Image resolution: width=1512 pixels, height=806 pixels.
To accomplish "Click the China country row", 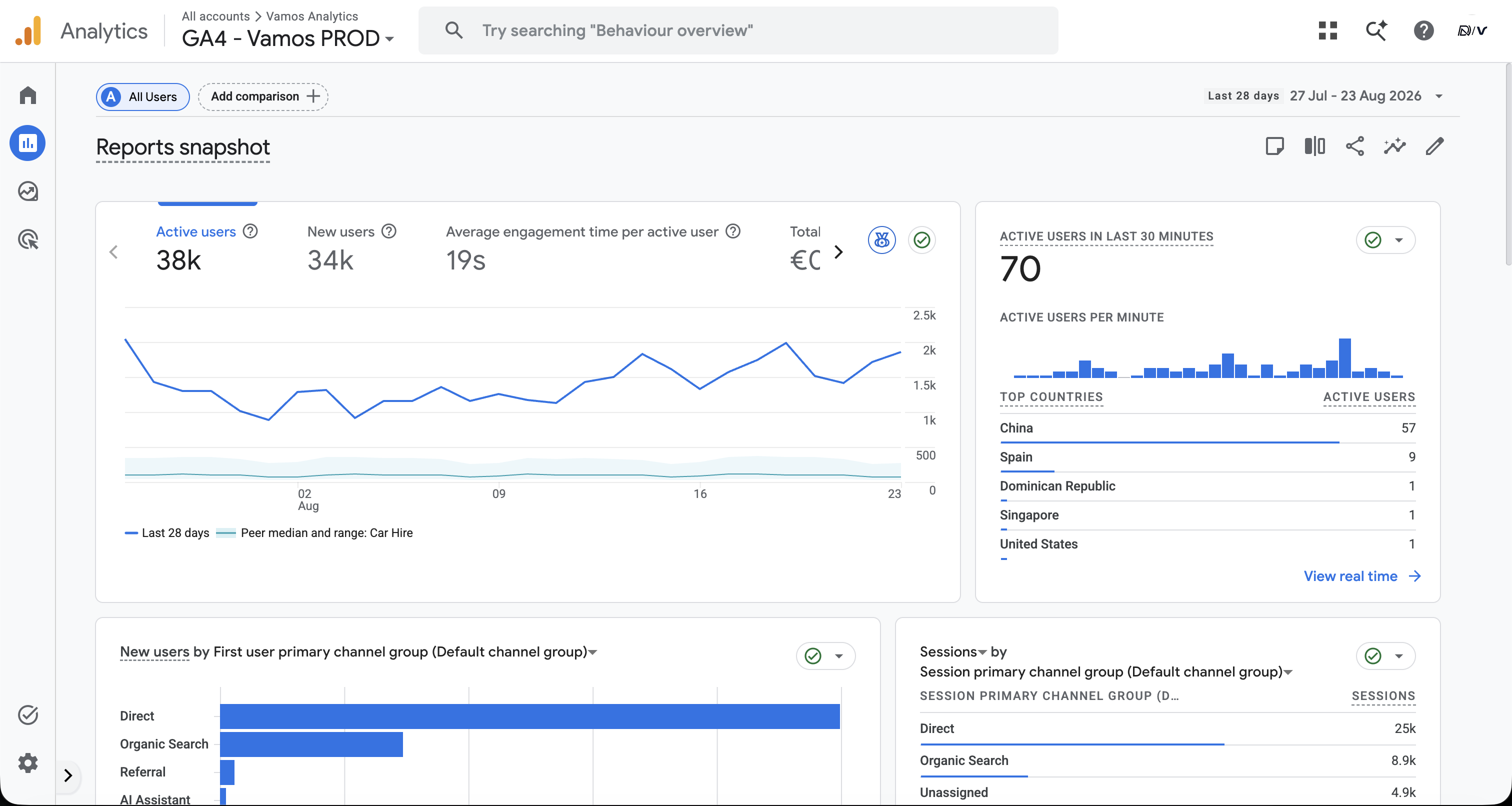I will point(1207,428).
